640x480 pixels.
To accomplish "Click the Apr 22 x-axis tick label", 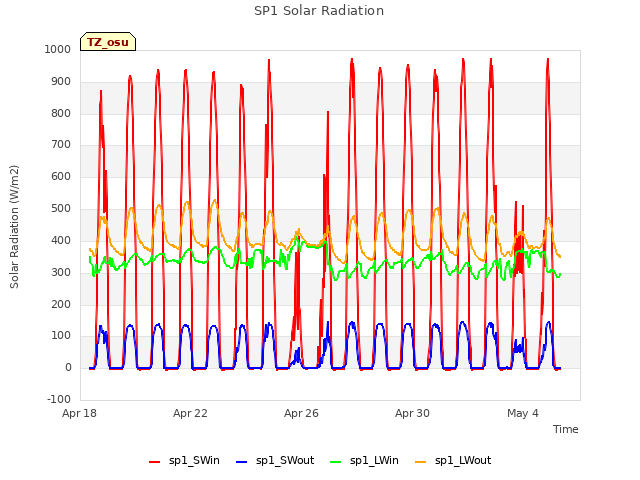I will 190,413.
